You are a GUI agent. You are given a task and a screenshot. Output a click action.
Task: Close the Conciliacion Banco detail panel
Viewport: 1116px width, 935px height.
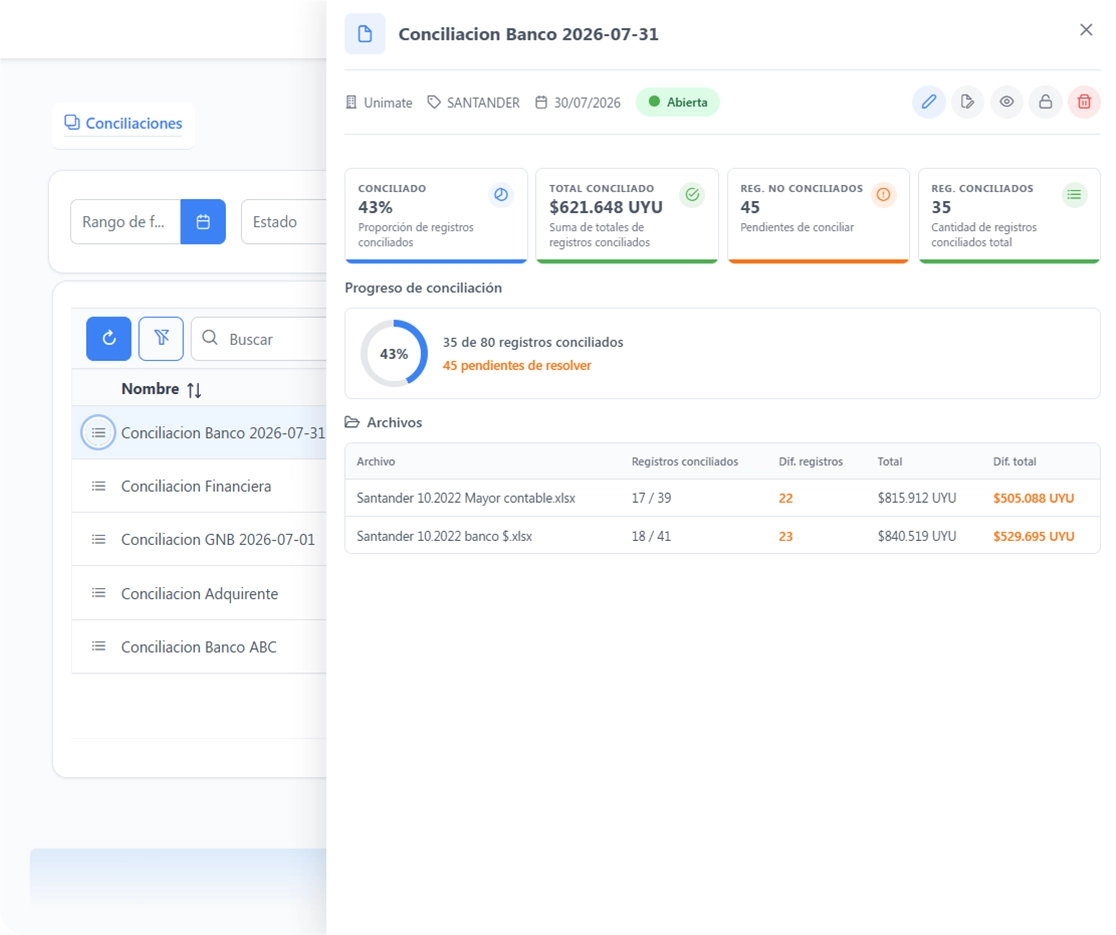point(1086,30)
